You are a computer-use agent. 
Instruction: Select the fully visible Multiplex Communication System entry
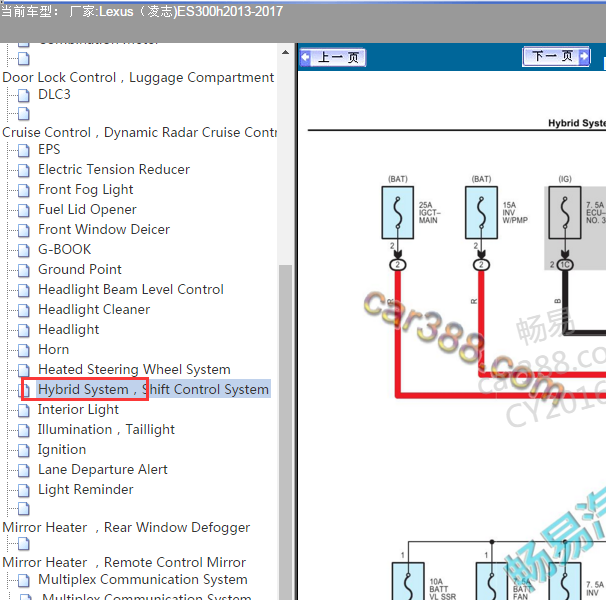143,580
